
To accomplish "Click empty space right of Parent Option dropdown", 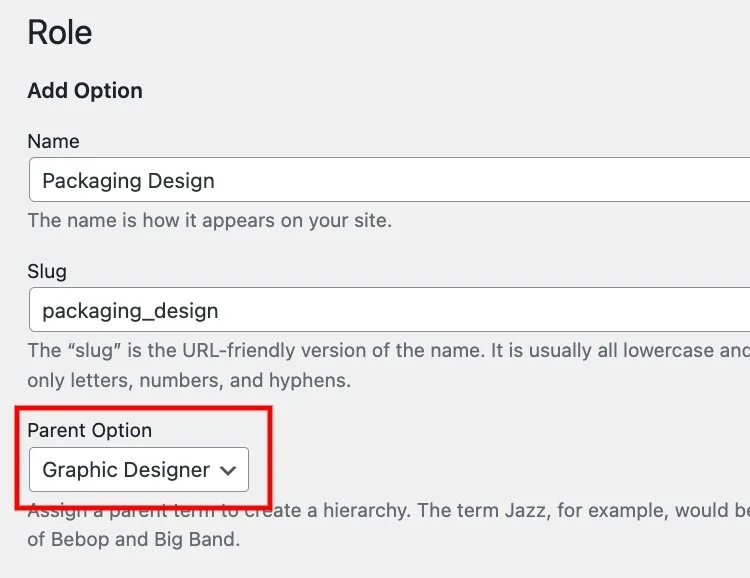I will (x=450, y=469).
